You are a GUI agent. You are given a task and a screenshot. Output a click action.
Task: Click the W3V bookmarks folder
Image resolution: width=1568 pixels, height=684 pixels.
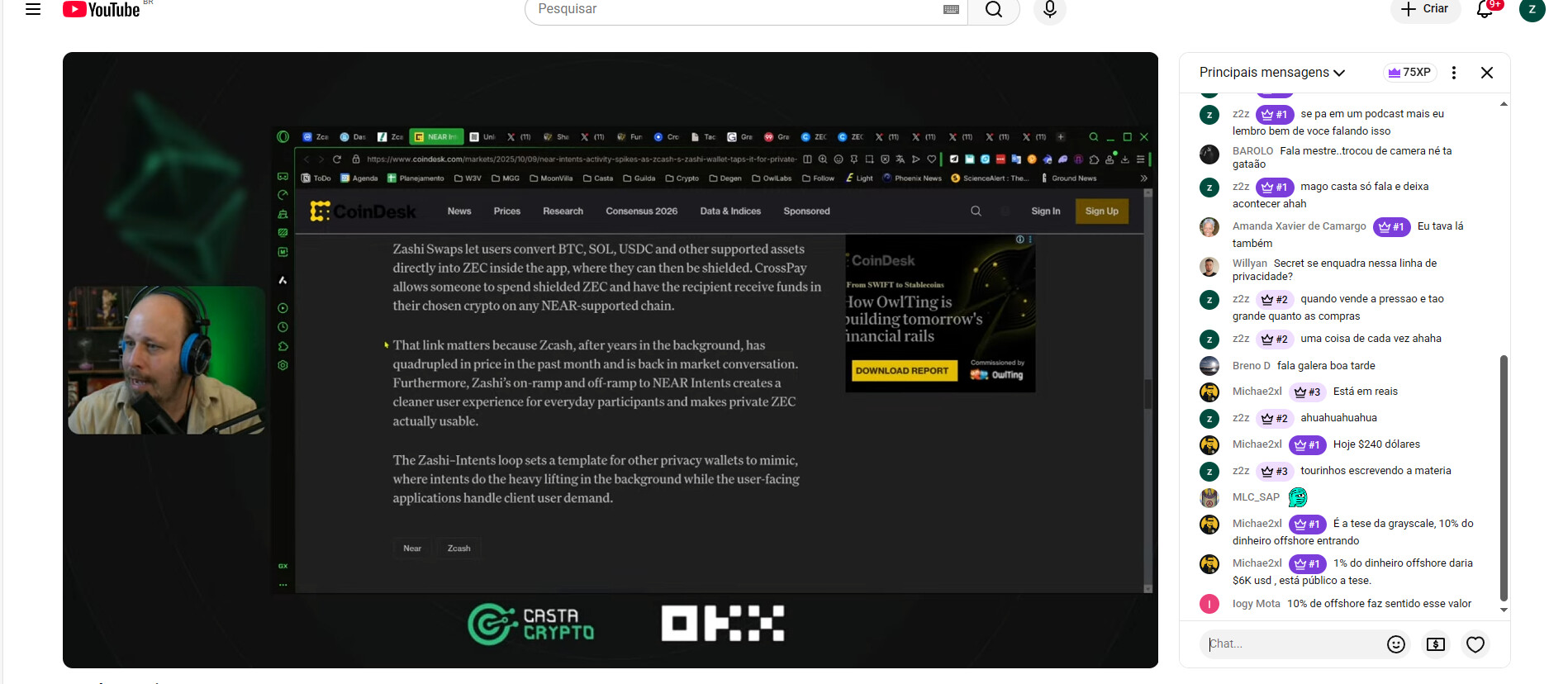[x=468, y=178]
